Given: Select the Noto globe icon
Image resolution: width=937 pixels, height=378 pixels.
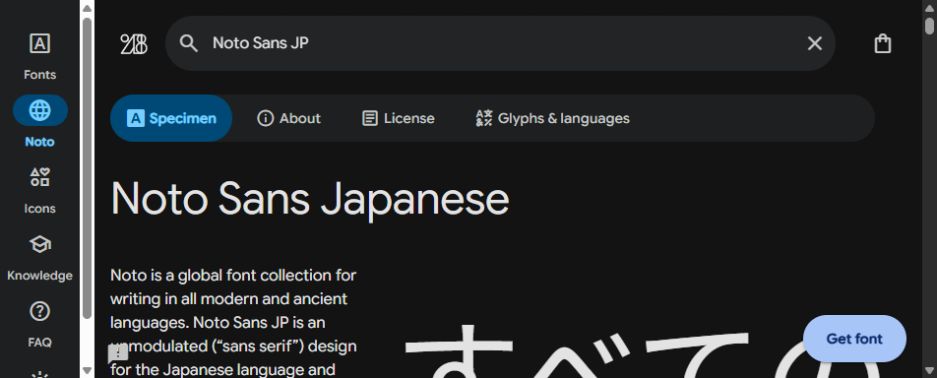Looking at the screenshot, I should [x=40, y=110].
